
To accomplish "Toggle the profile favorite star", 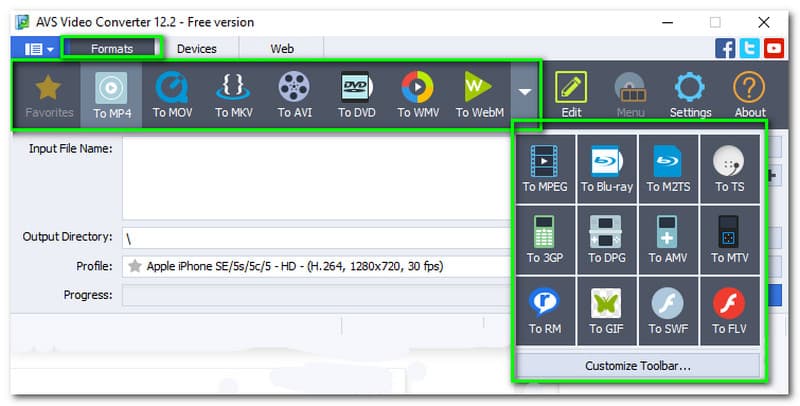I will pos(135,266).
